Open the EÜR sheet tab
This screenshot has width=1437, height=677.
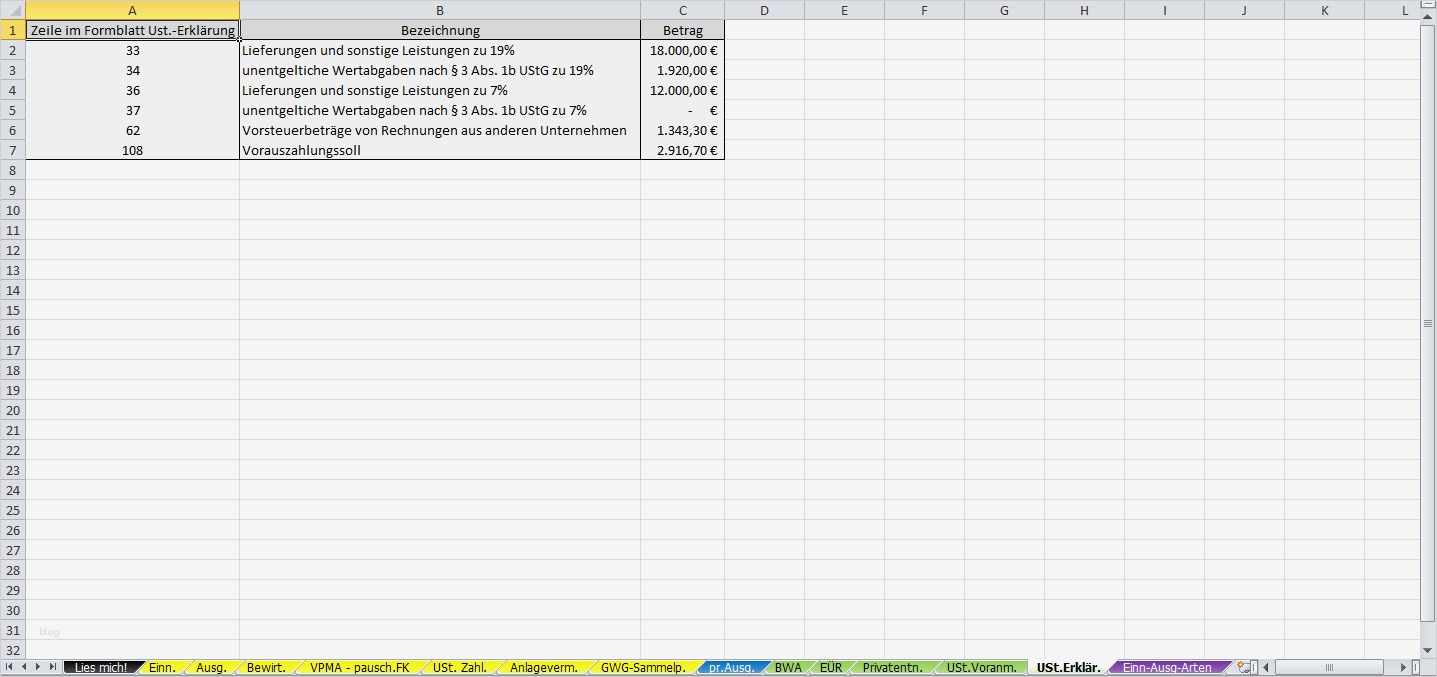tap(831, 667)
